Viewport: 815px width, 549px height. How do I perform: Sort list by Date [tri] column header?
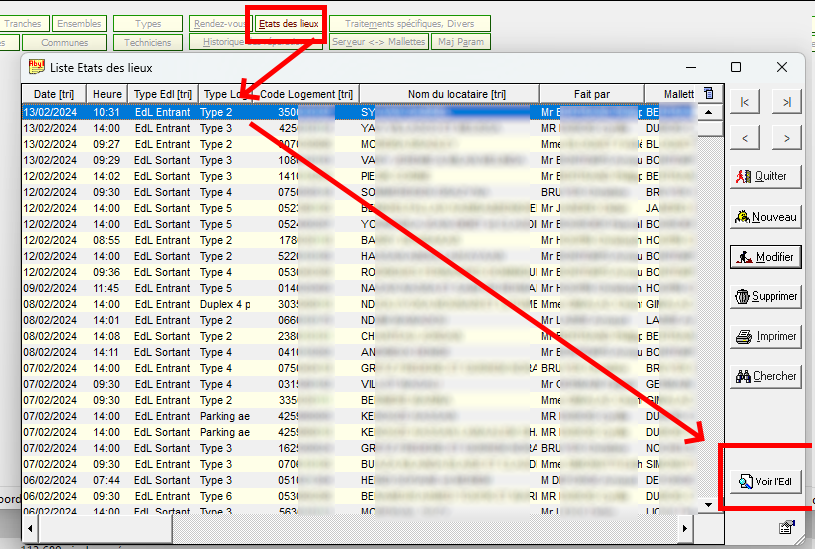pyautogui.click(x=53, y=94)
